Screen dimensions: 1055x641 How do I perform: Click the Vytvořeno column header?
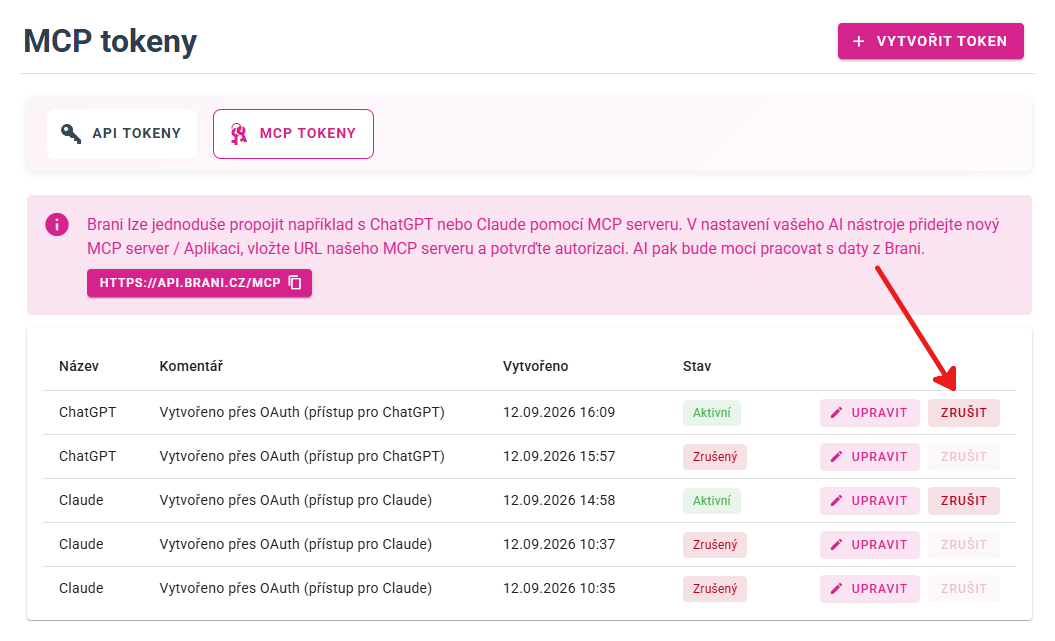[536, 366]
